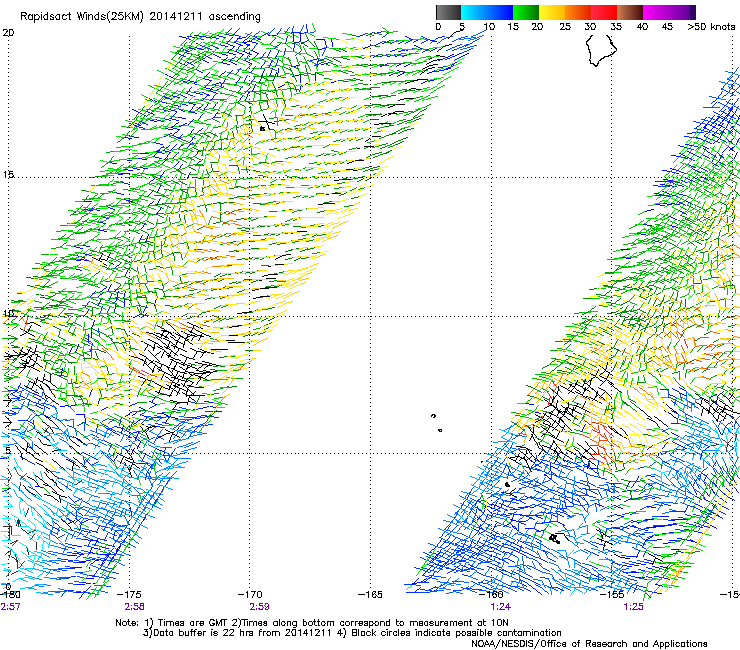Viewport: 740px width, 650px height.
Task: Click the purple time label '1:24'
Action: pyautogui.click(x=500, y=607)
